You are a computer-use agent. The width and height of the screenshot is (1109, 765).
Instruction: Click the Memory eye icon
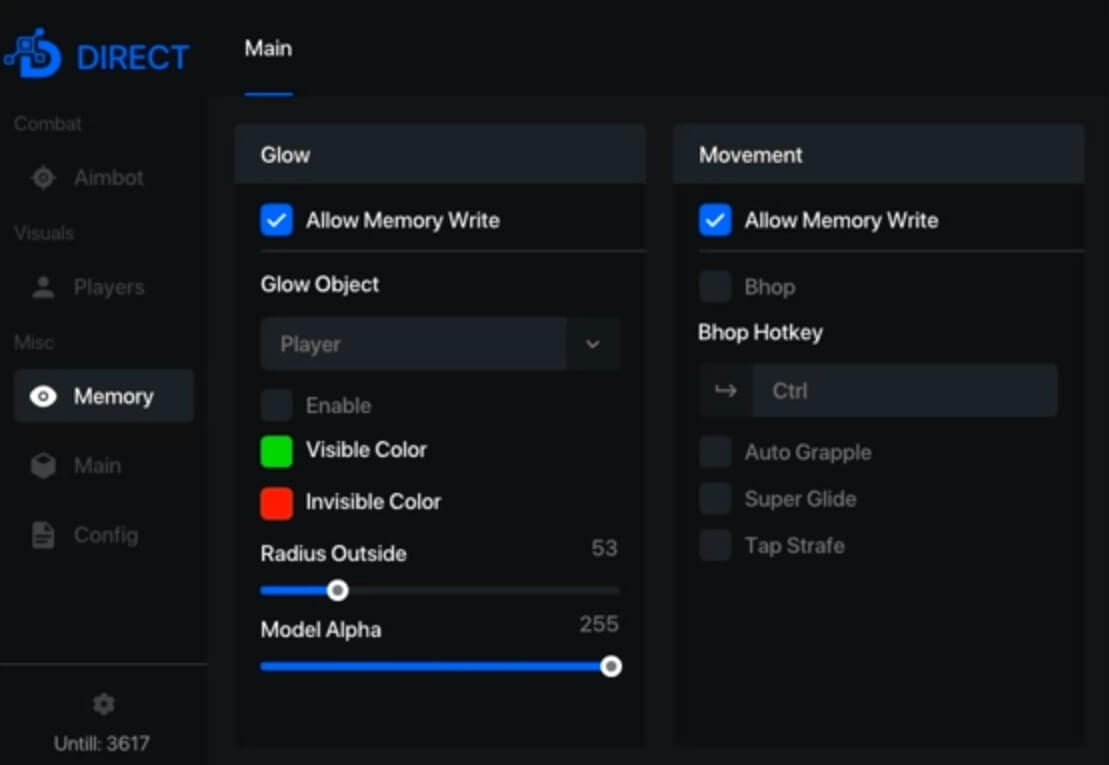coord(43,397)
